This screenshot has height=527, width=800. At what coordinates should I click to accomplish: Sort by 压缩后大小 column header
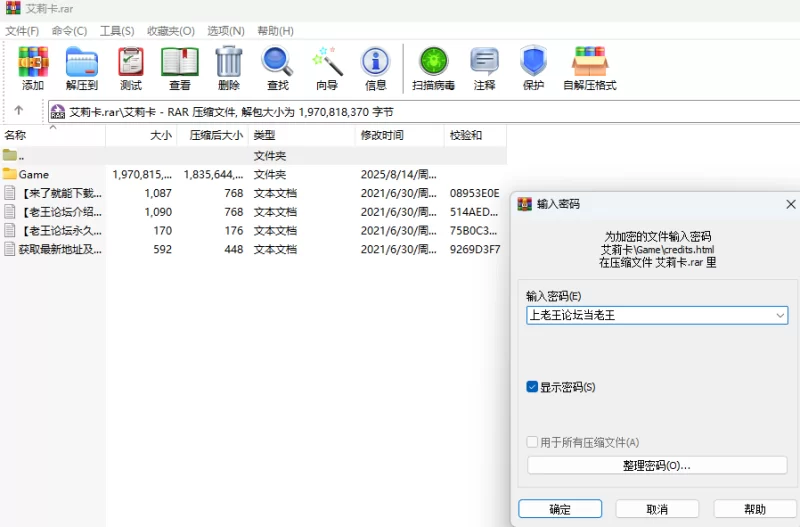pos(212,135)
